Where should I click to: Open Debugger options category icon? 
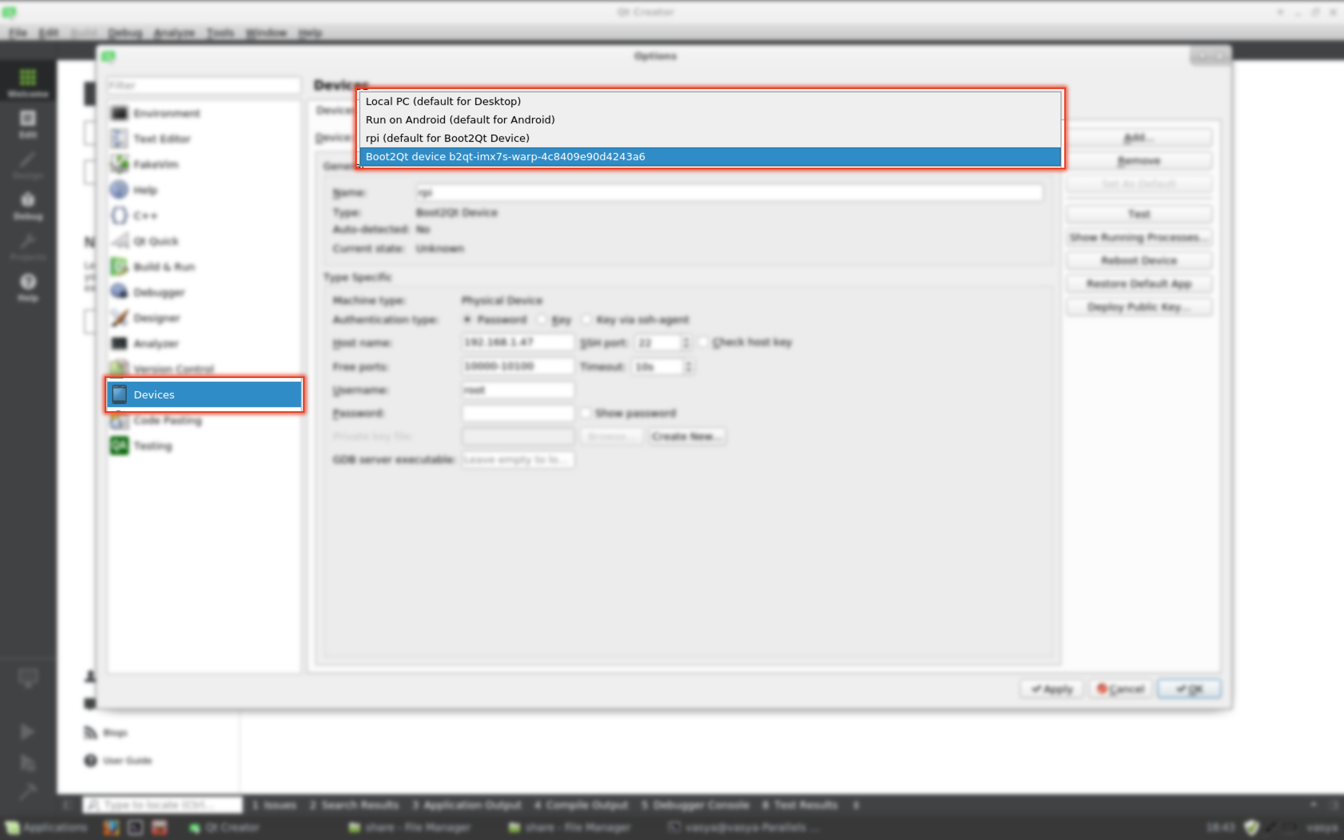point(120,292)
